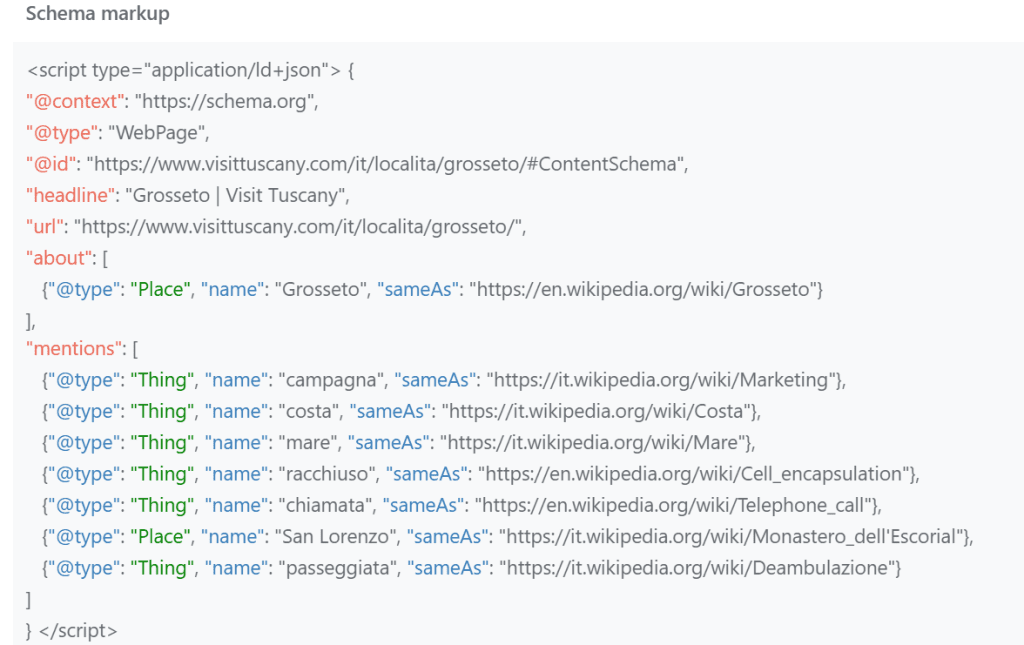Click the "@context" key

point(75,101)
